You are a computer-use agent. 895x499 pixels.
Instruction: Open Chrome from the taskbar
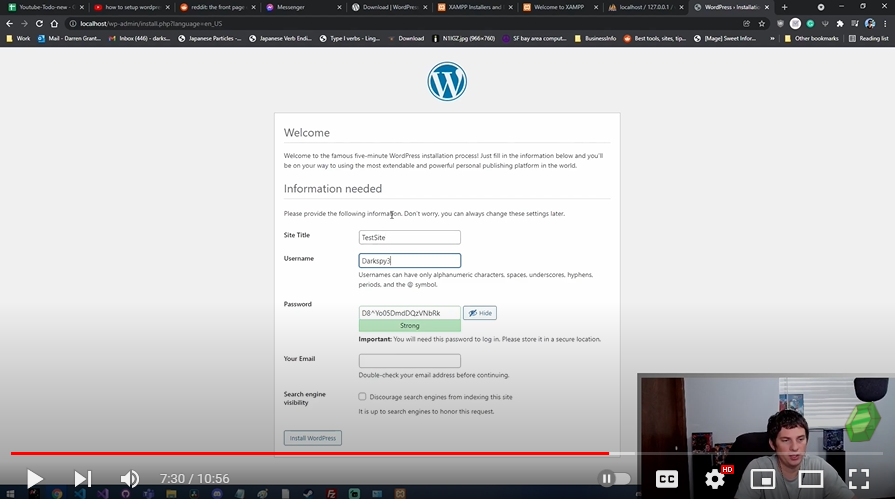[57, 494]
